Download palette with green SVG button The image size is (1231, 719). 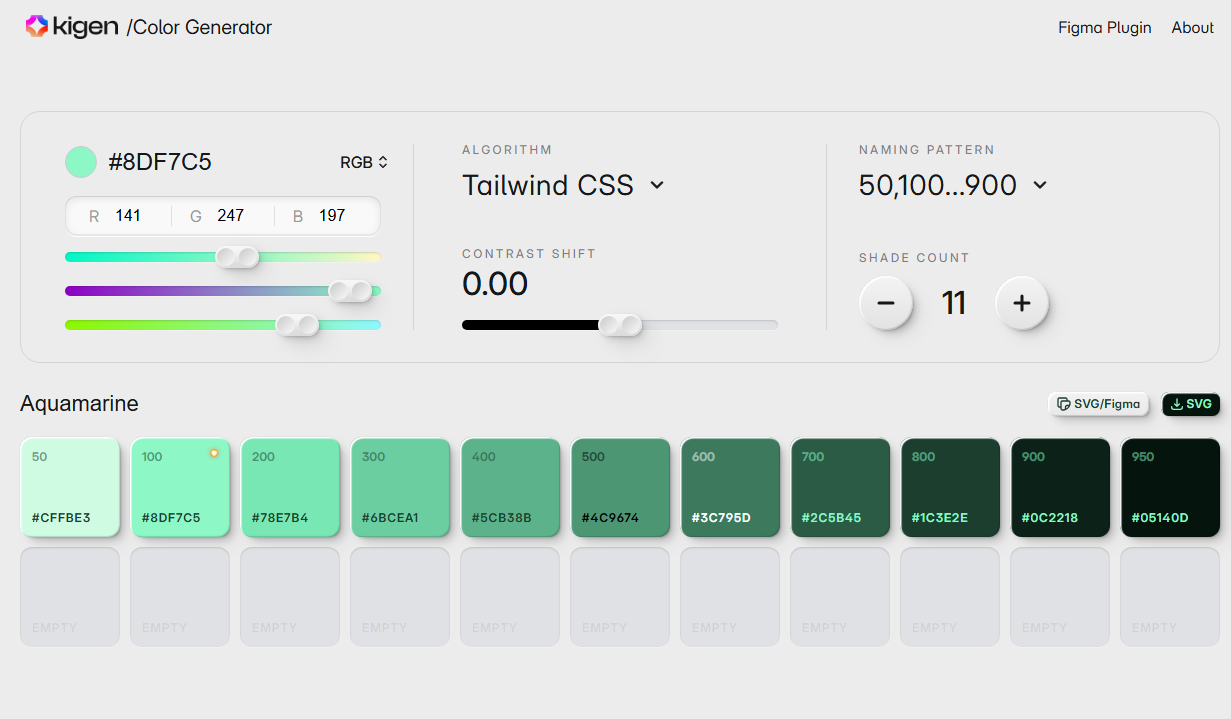[x=1191, y=404]
